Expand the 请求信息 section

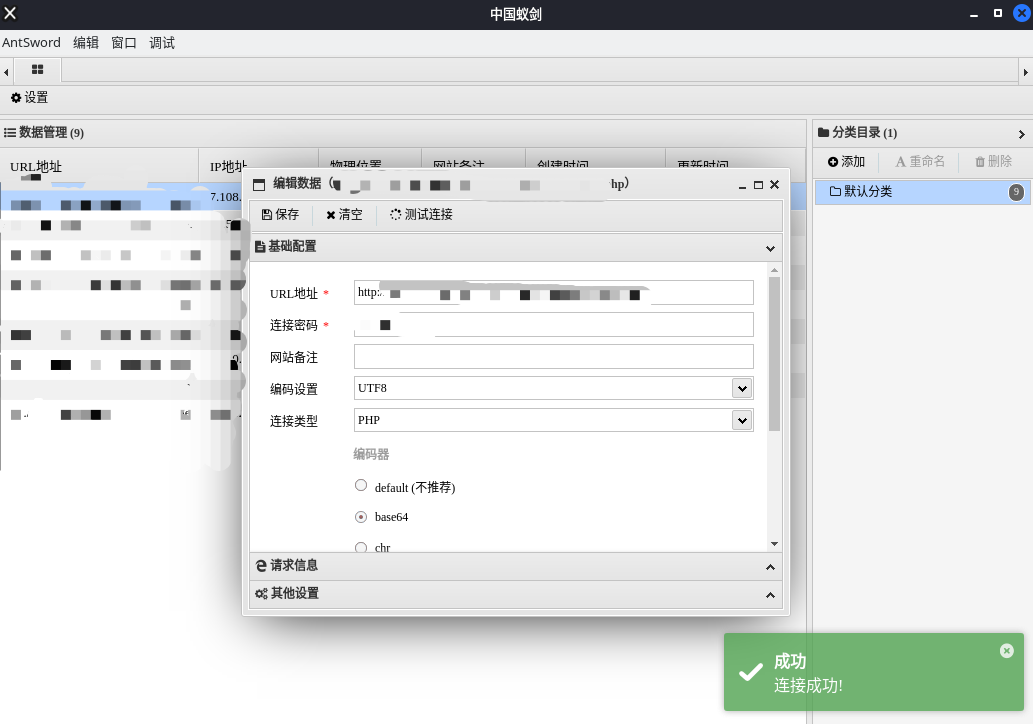coord(770,567)
